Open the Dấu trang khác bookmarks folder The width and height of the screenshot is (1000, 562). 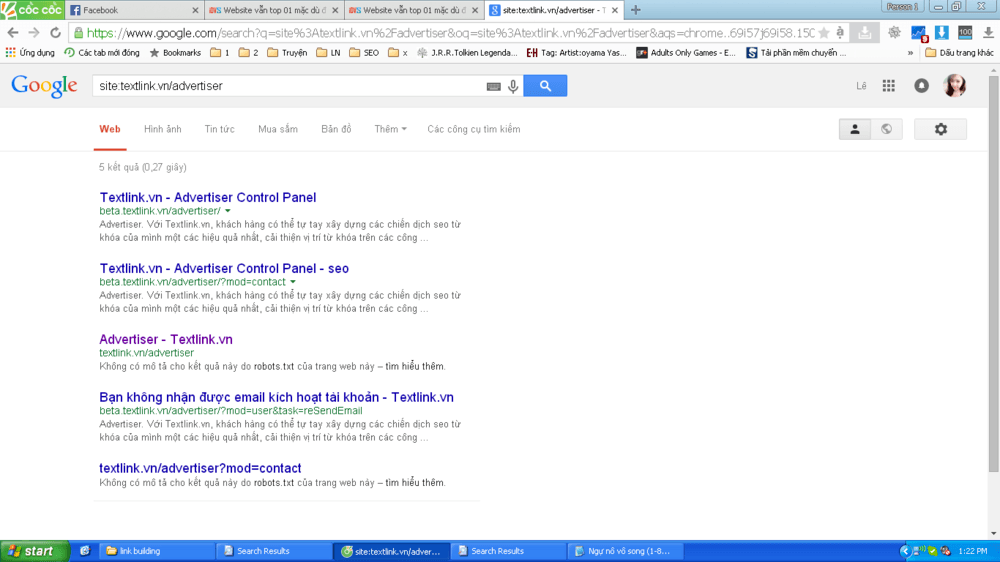[x=959, y=53]
